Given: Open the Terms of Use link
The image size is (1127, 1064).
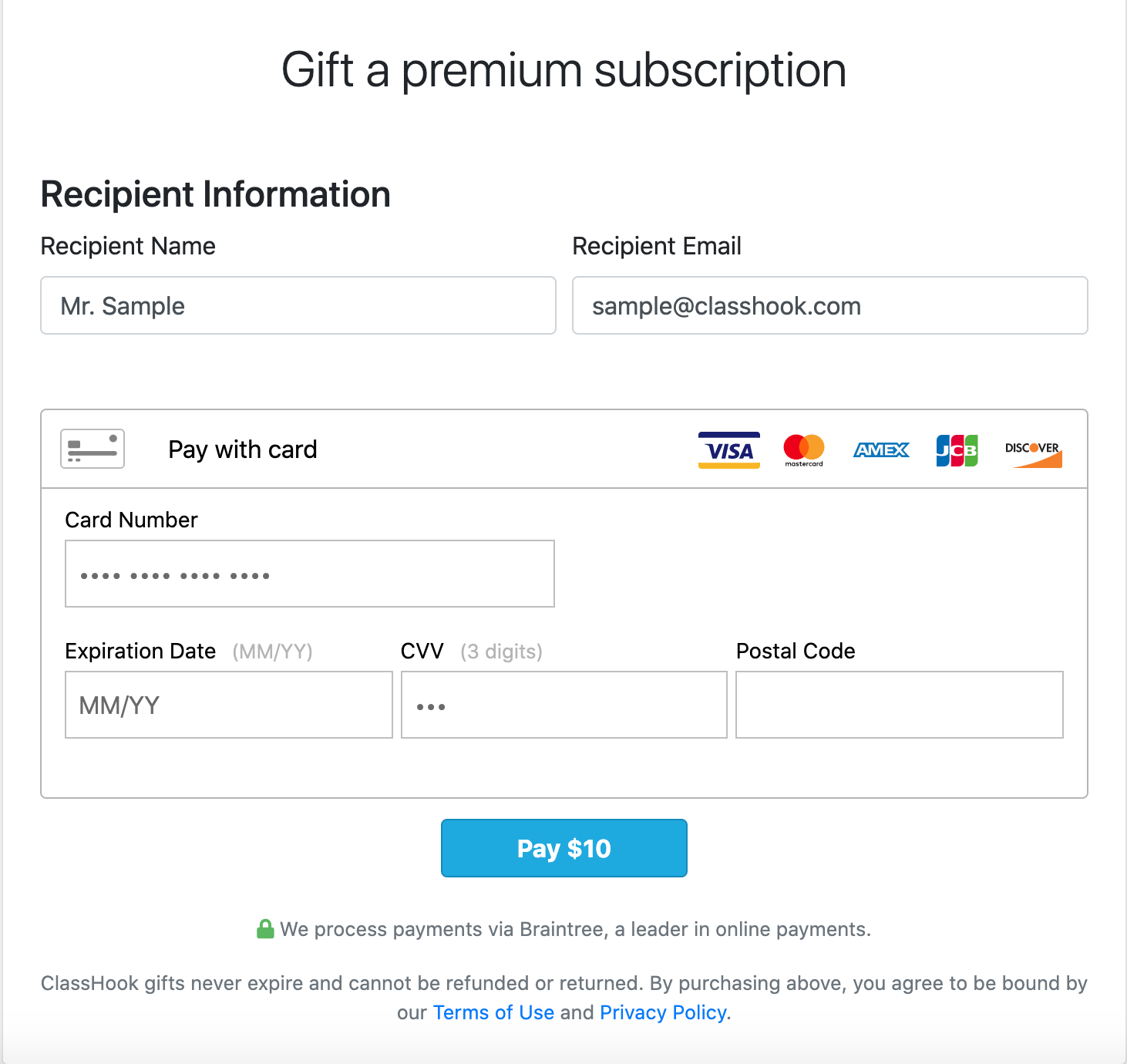Looking at the screenshot, I should pos(493,1012).
